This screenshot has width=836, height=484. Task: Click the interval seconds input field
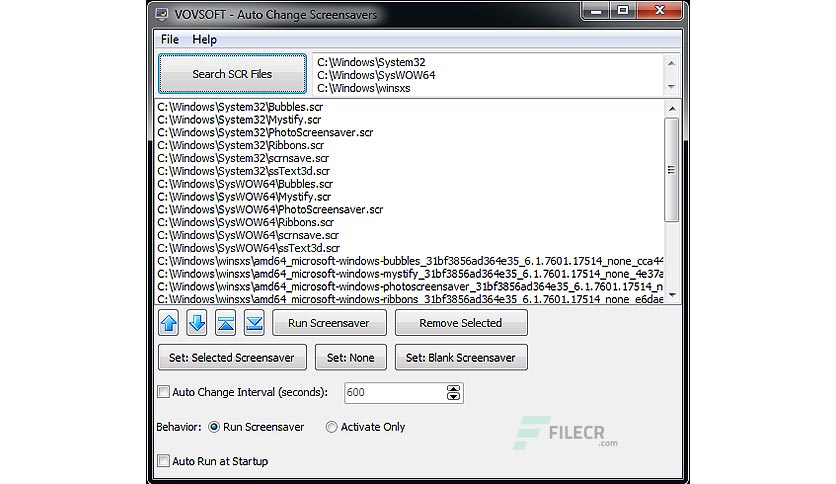click(x=395, y=393)
